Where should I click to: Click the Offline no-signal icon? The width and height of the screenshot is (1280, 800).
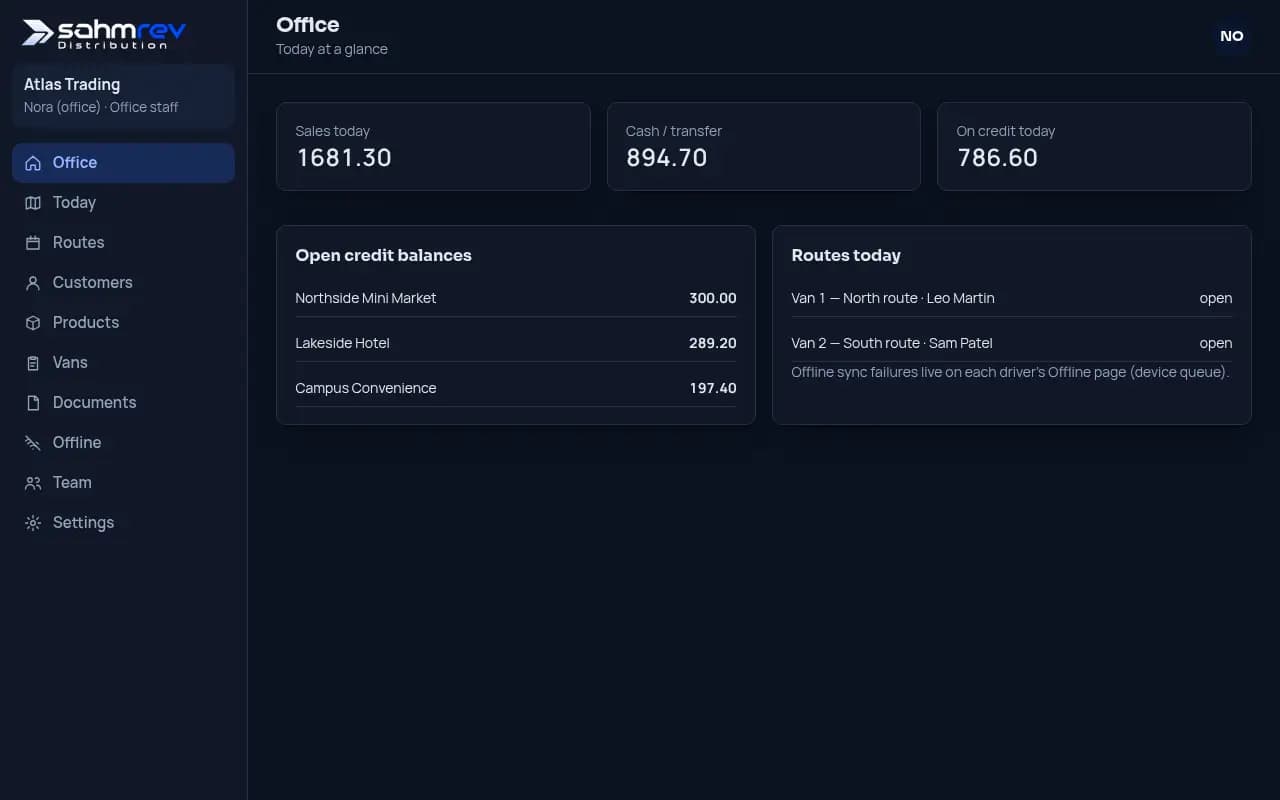click(33, 443)
